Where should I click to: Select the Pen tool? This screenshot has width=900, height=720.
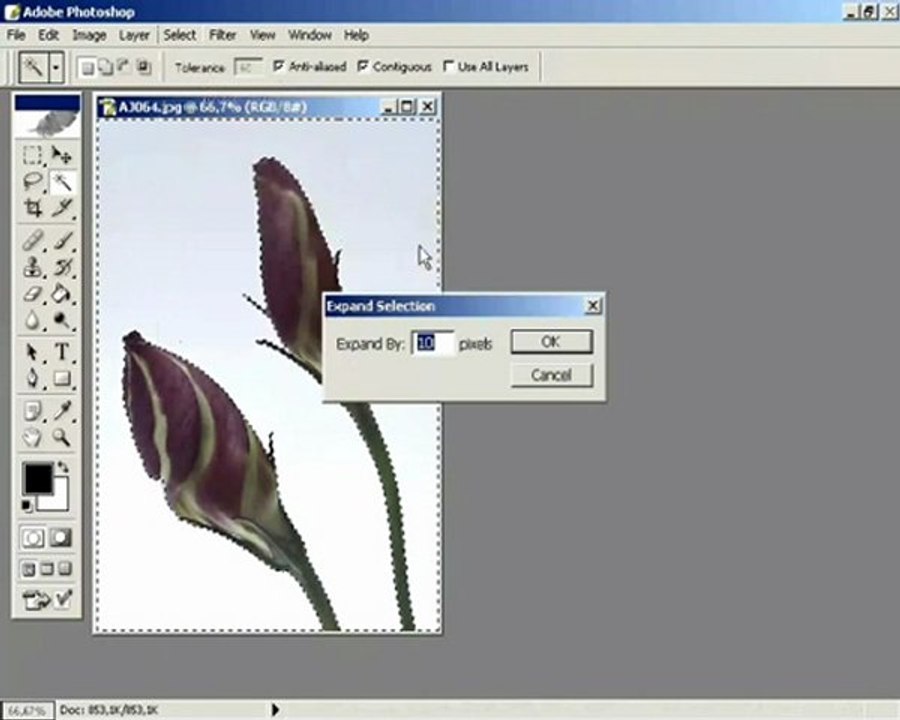(32, 378)
